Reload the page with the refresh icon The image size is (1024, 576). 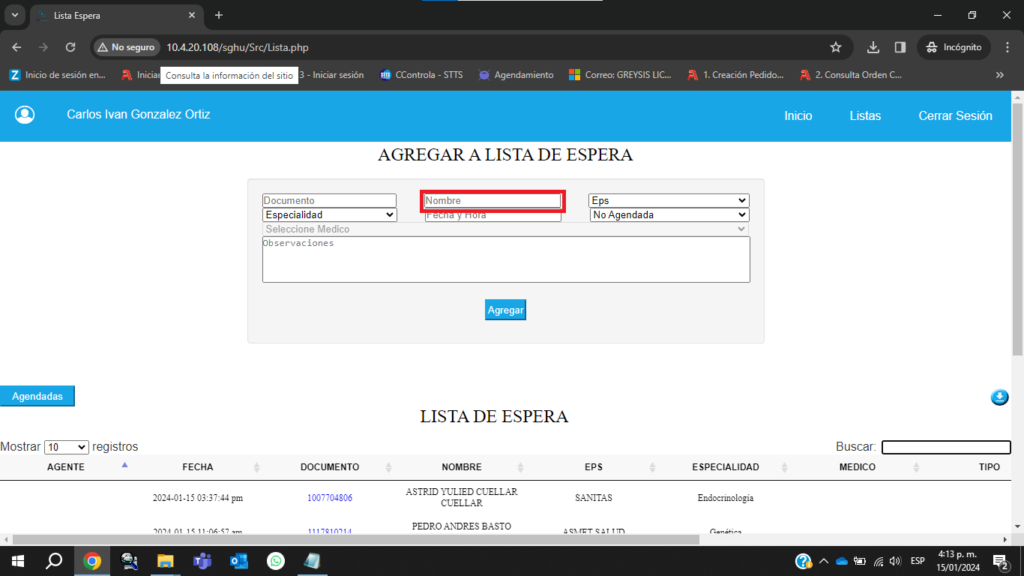pos(70,47)
